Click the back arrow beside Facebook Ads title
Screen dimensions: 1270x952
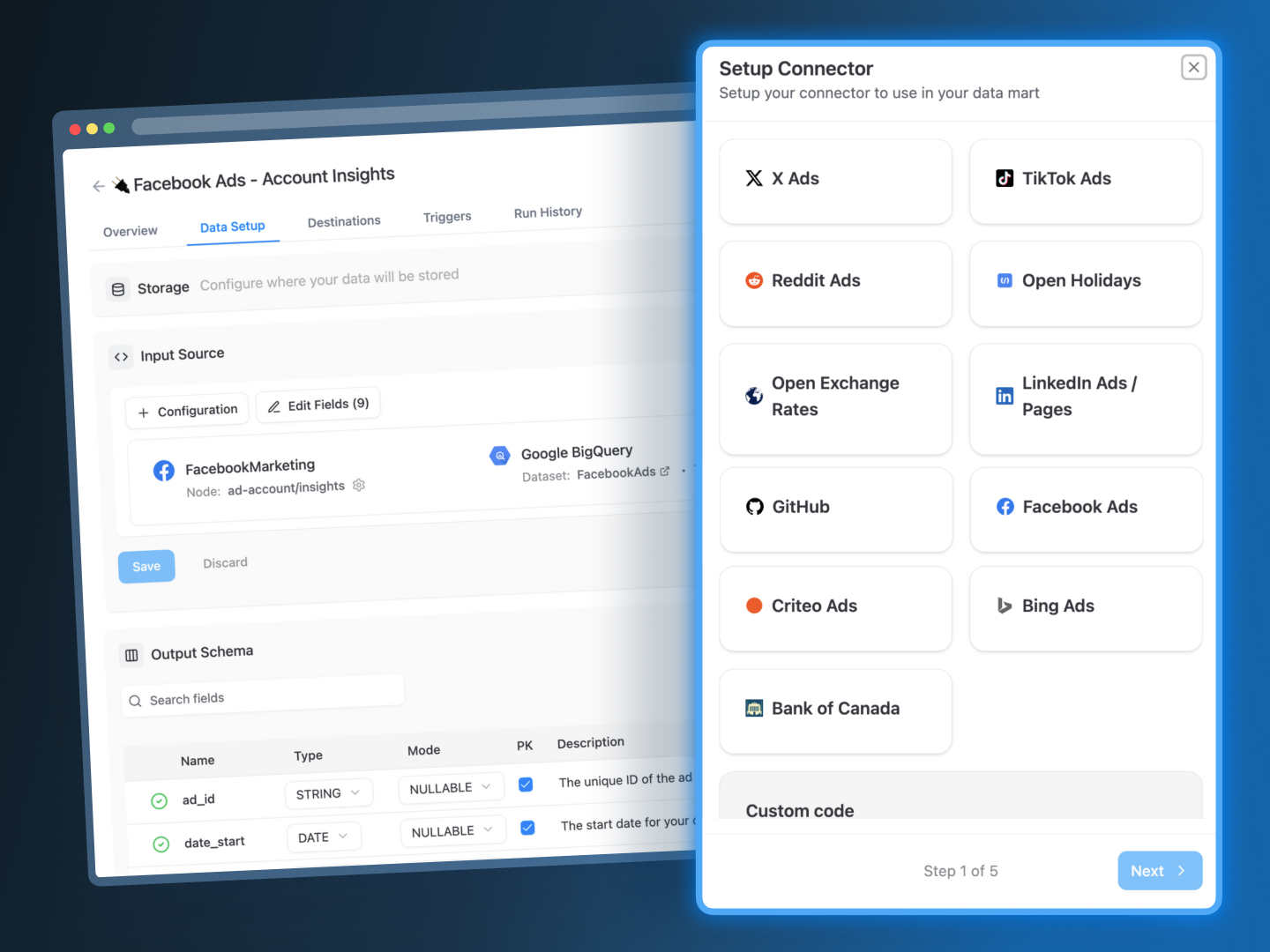click(x=99, y=186)
